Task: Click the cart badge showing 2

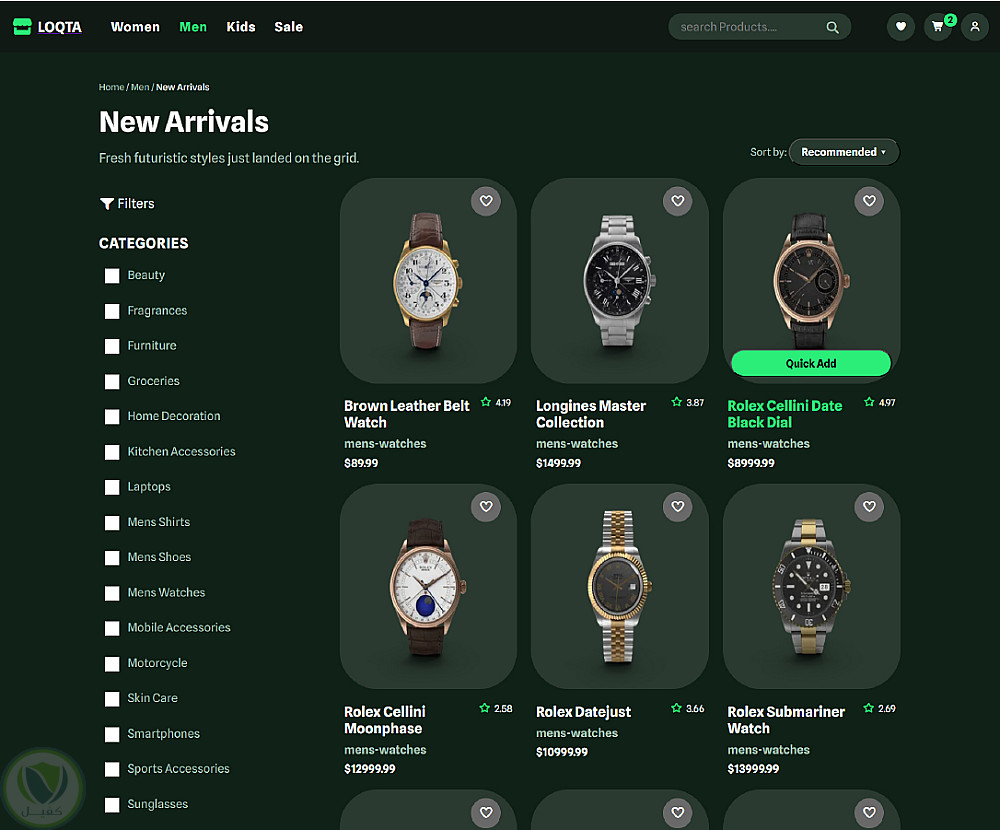Action: coord(950,20)
